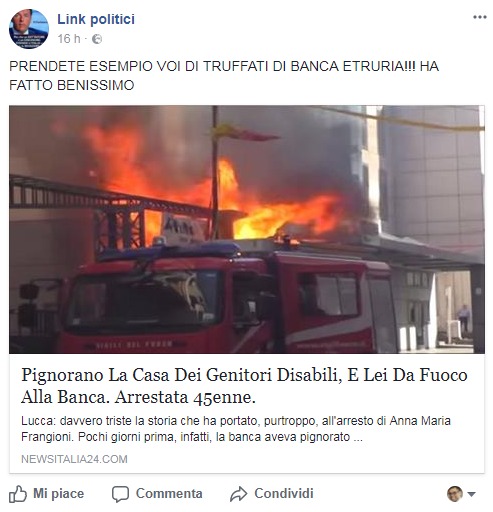Open the burning building article image

coord(247,229)
